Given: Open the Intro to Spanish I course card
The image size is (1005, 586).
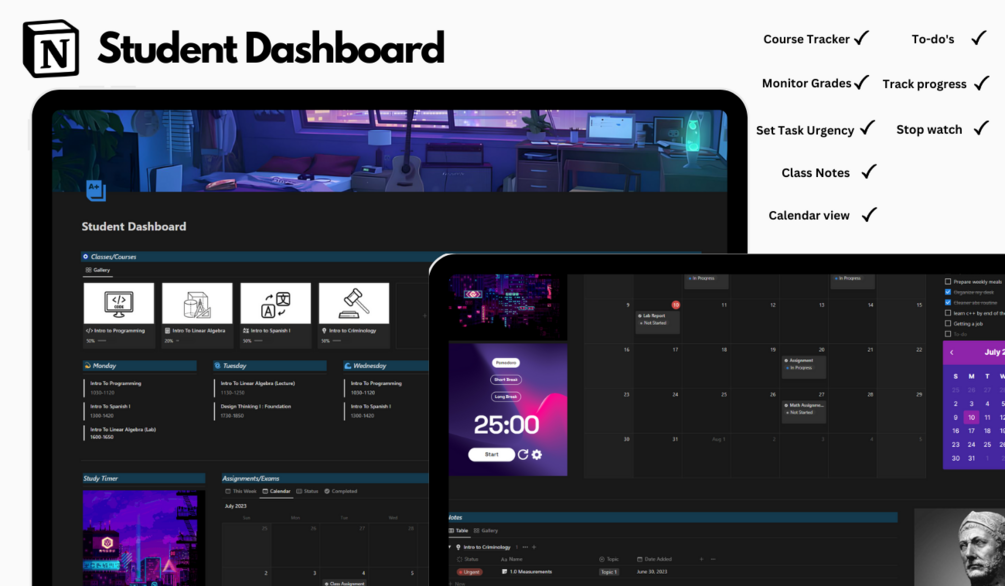Looking at the screenshot, I should [x=276, y=315].
